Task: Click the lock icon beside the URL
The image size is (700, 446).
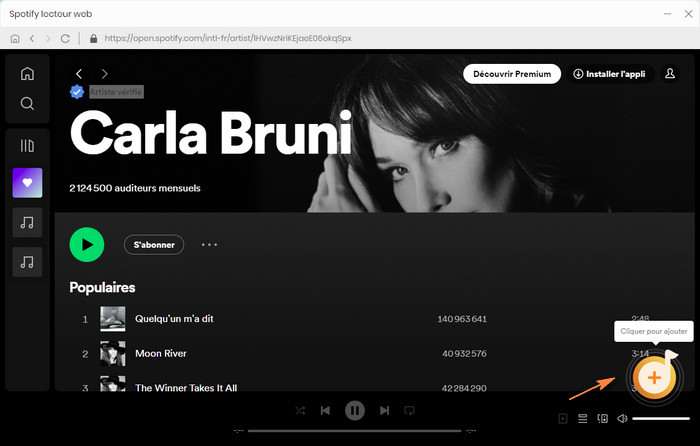Action: (x=93, y=38)
